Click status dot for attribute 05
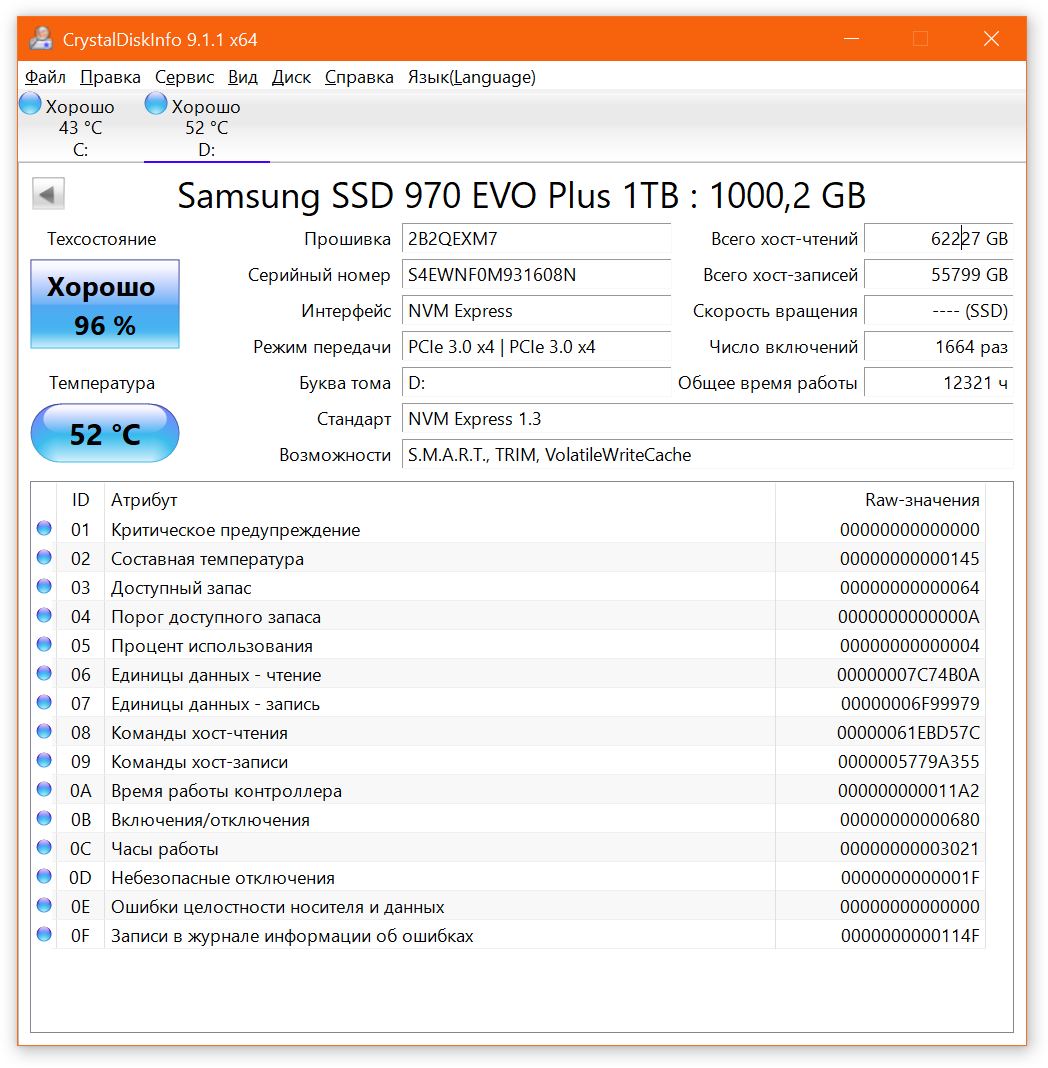This screenshot has width=1048, height=1068. click(44, 644)
